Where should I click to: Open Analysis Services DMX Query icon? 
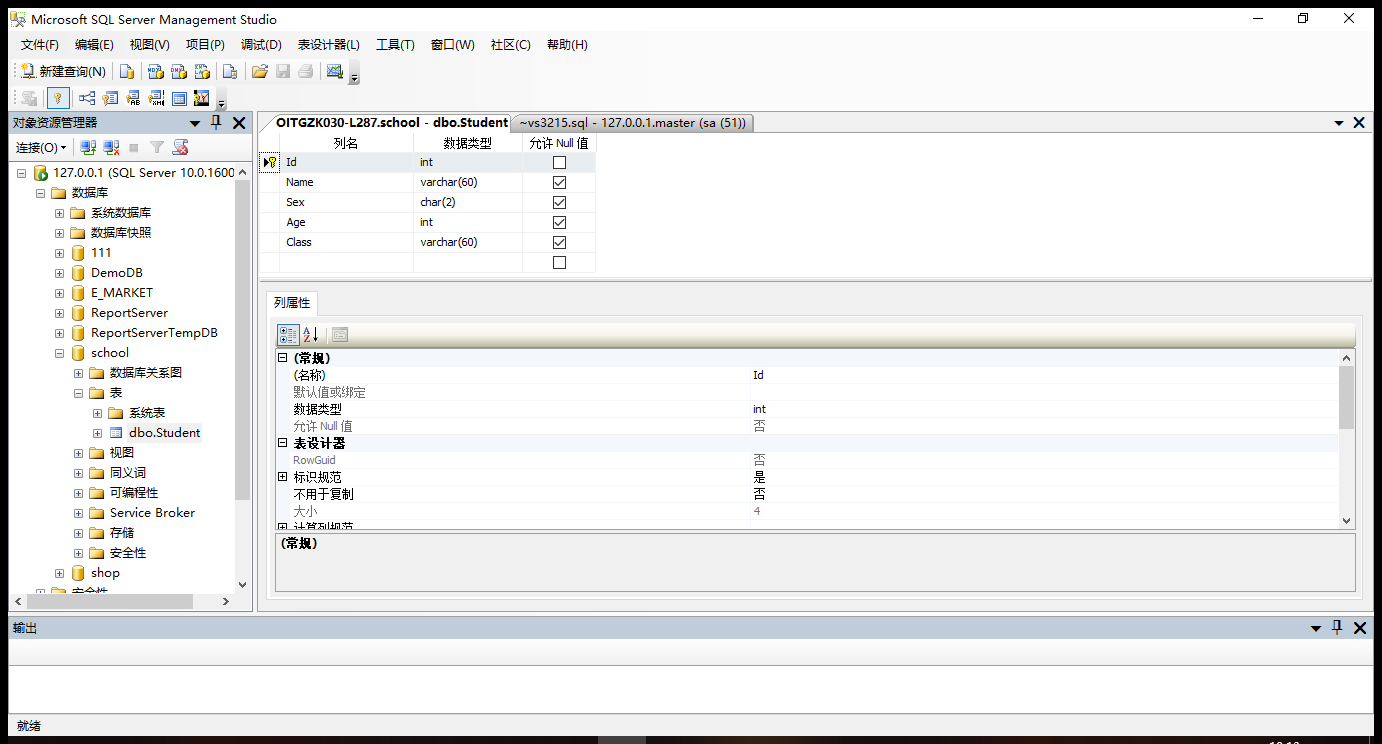(x=179, y=71)
